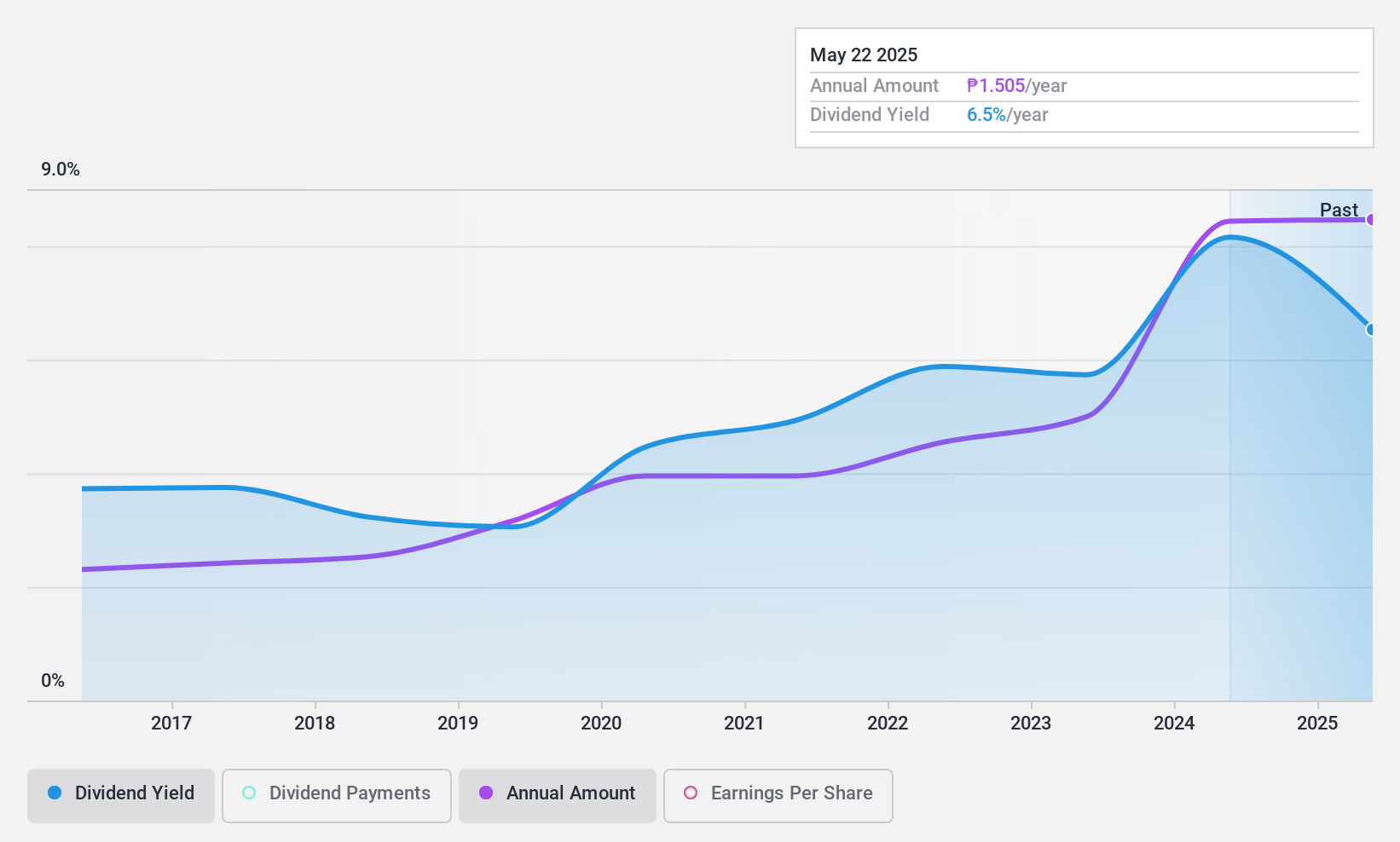1400x842 pixels.
Task: Click the purple Annual Amount legend dot
Action: 486,793
